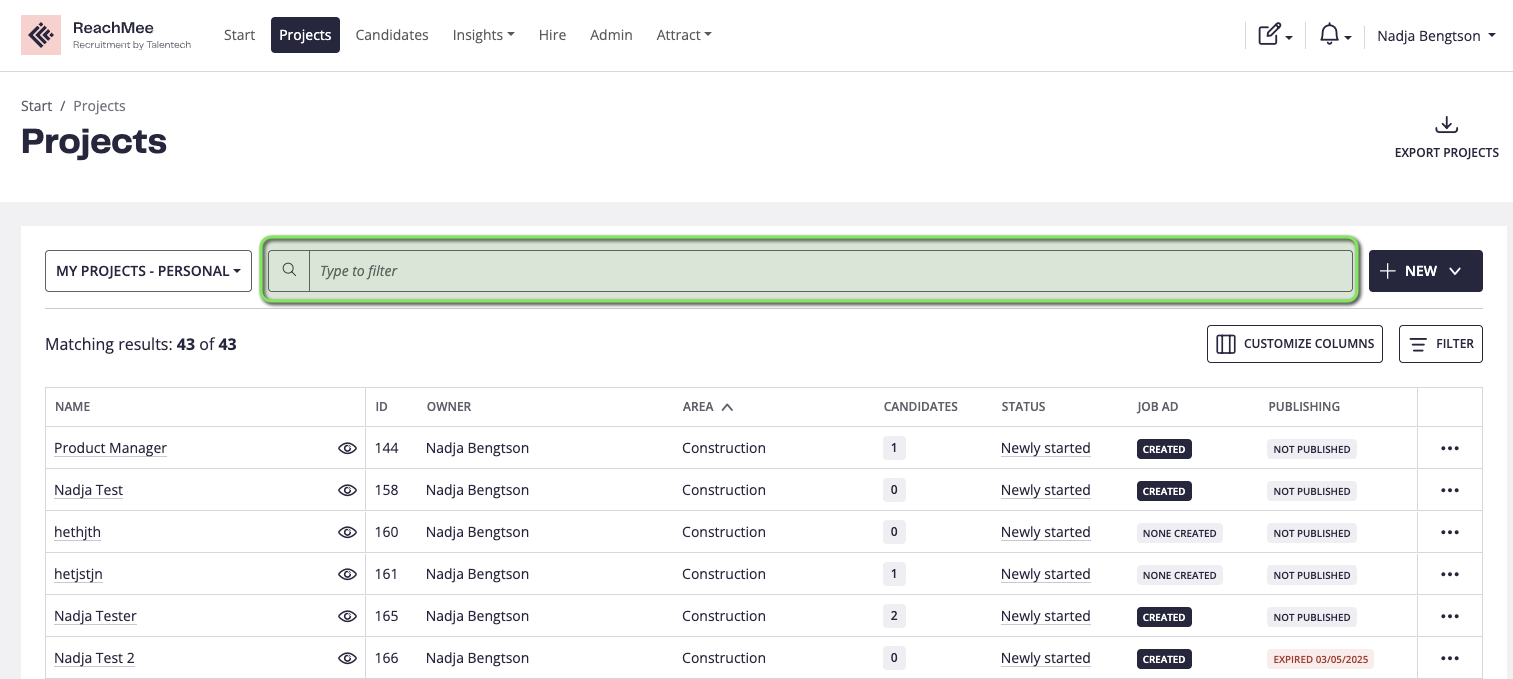Image resolution: width=1513 pixels, height=679 pixels.
Task: Open three-dot menu for Nadja Test 2
Action: point(1449,658)
